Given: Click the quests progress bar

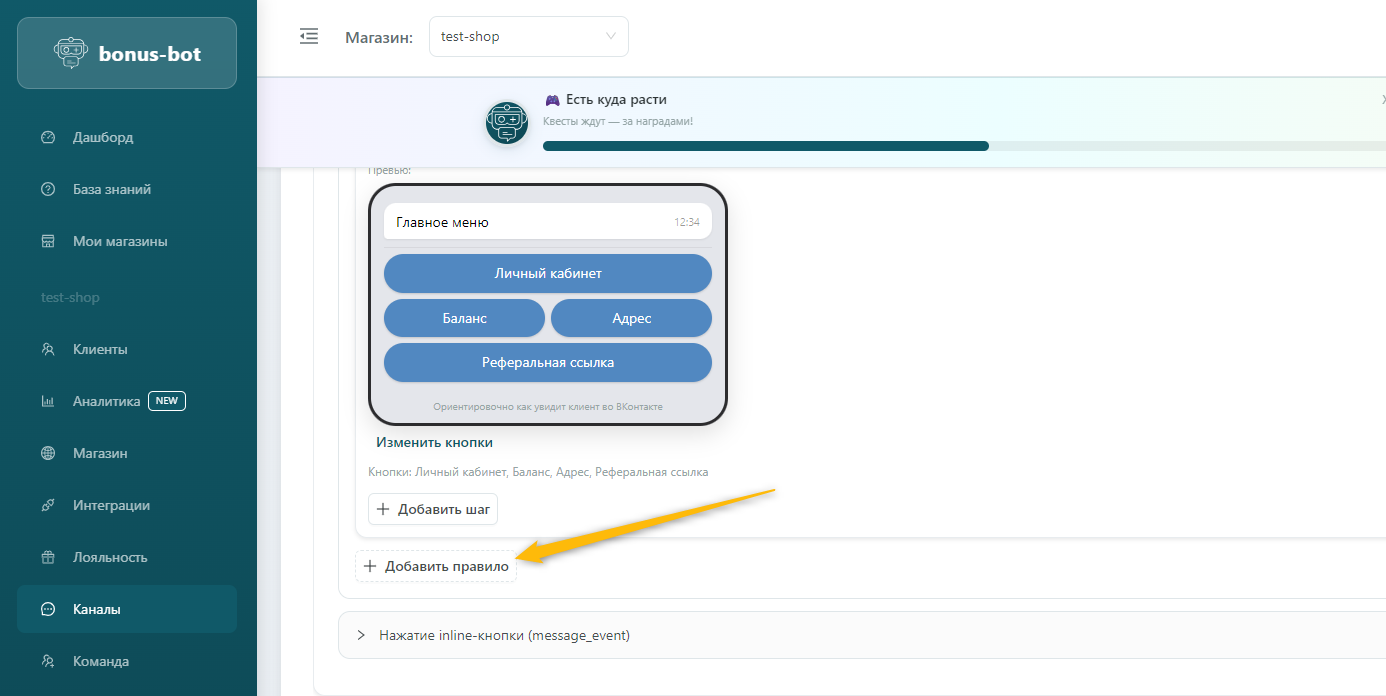Looking at the screenshot, I should coord(964,146).
